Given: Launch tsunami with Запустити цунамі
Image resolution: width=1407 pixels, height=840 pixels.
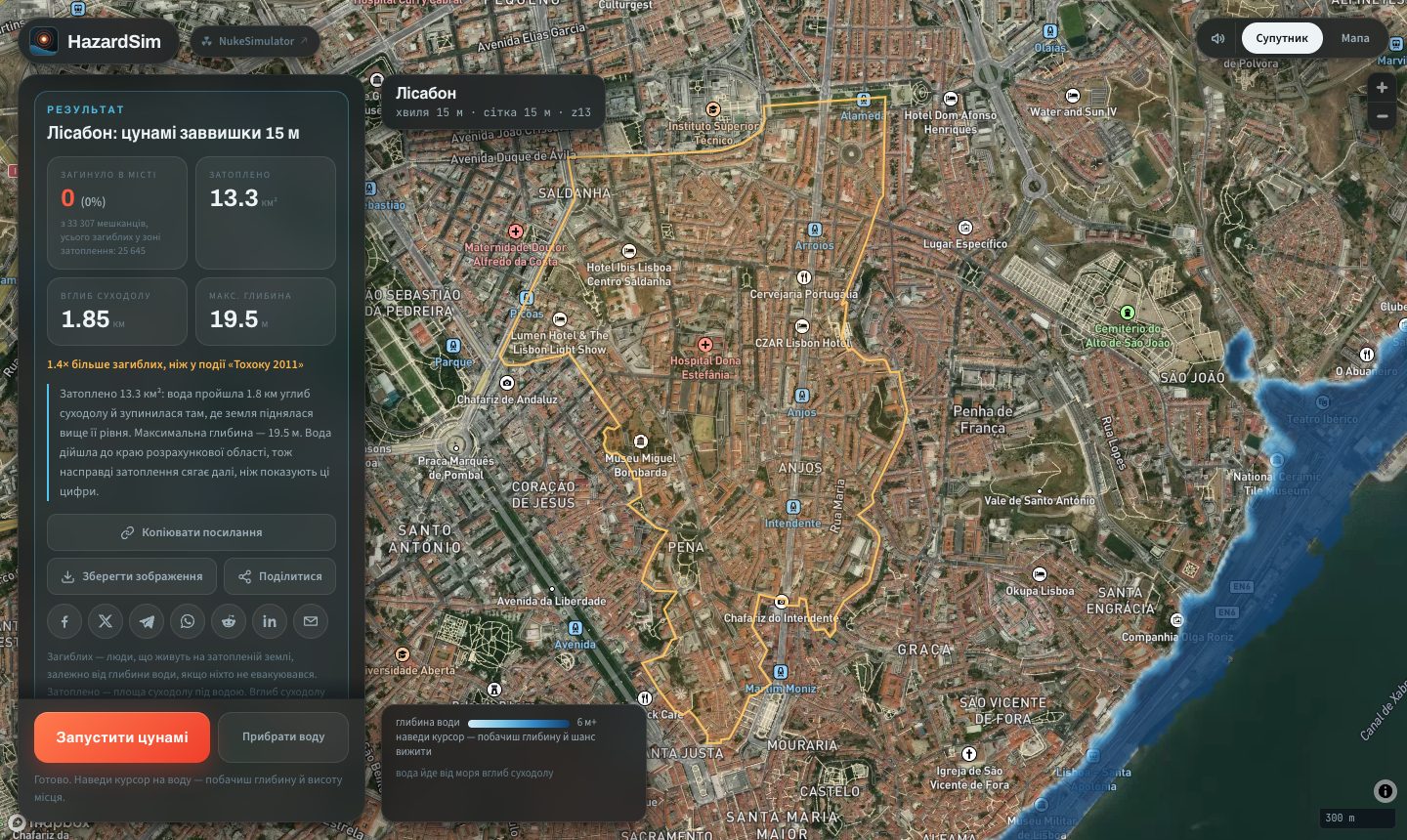Looking at the screenshot, I should click(122, 737).
